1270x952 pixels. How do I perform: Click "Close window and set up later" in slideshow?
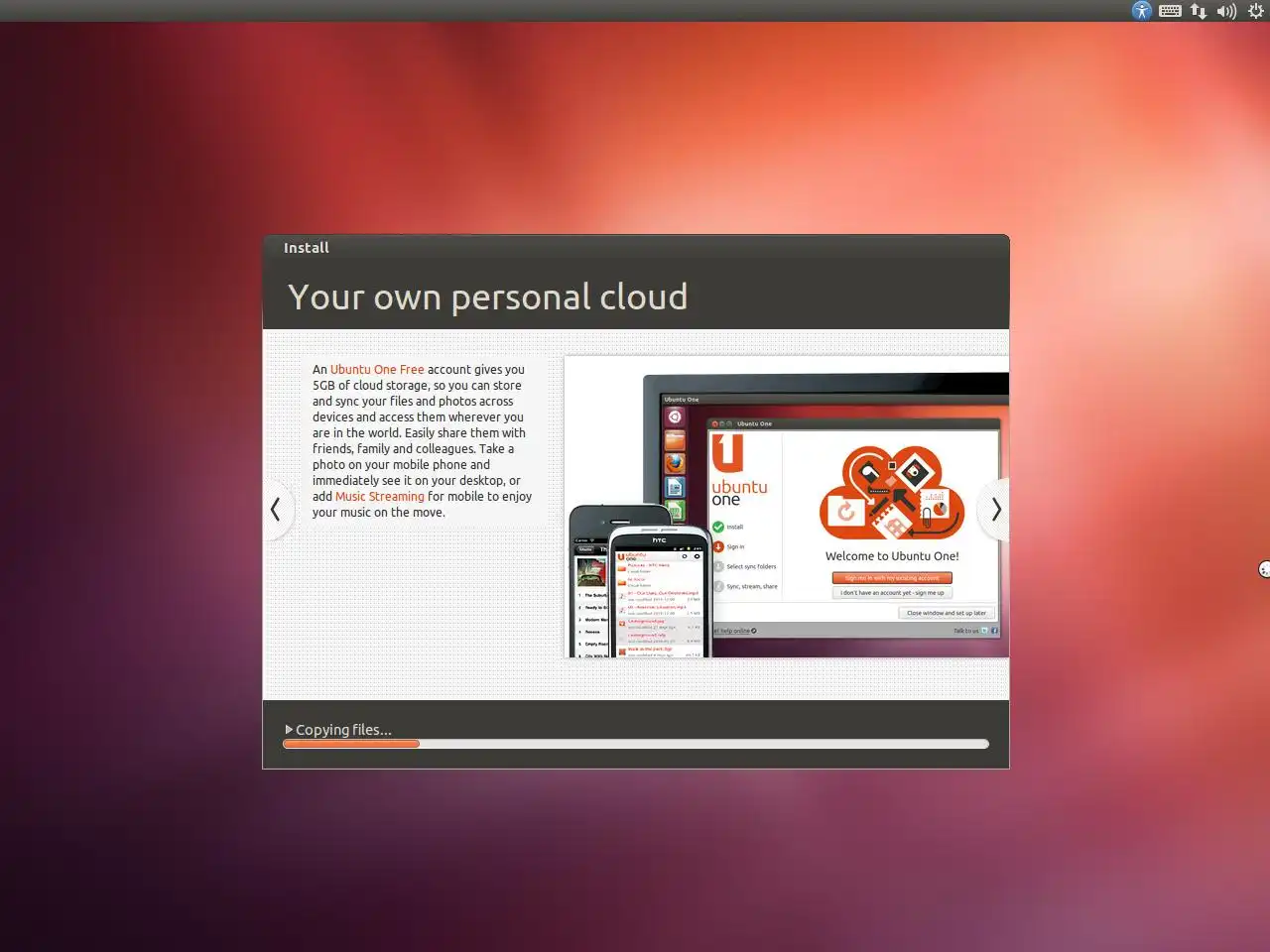(946, 613)
